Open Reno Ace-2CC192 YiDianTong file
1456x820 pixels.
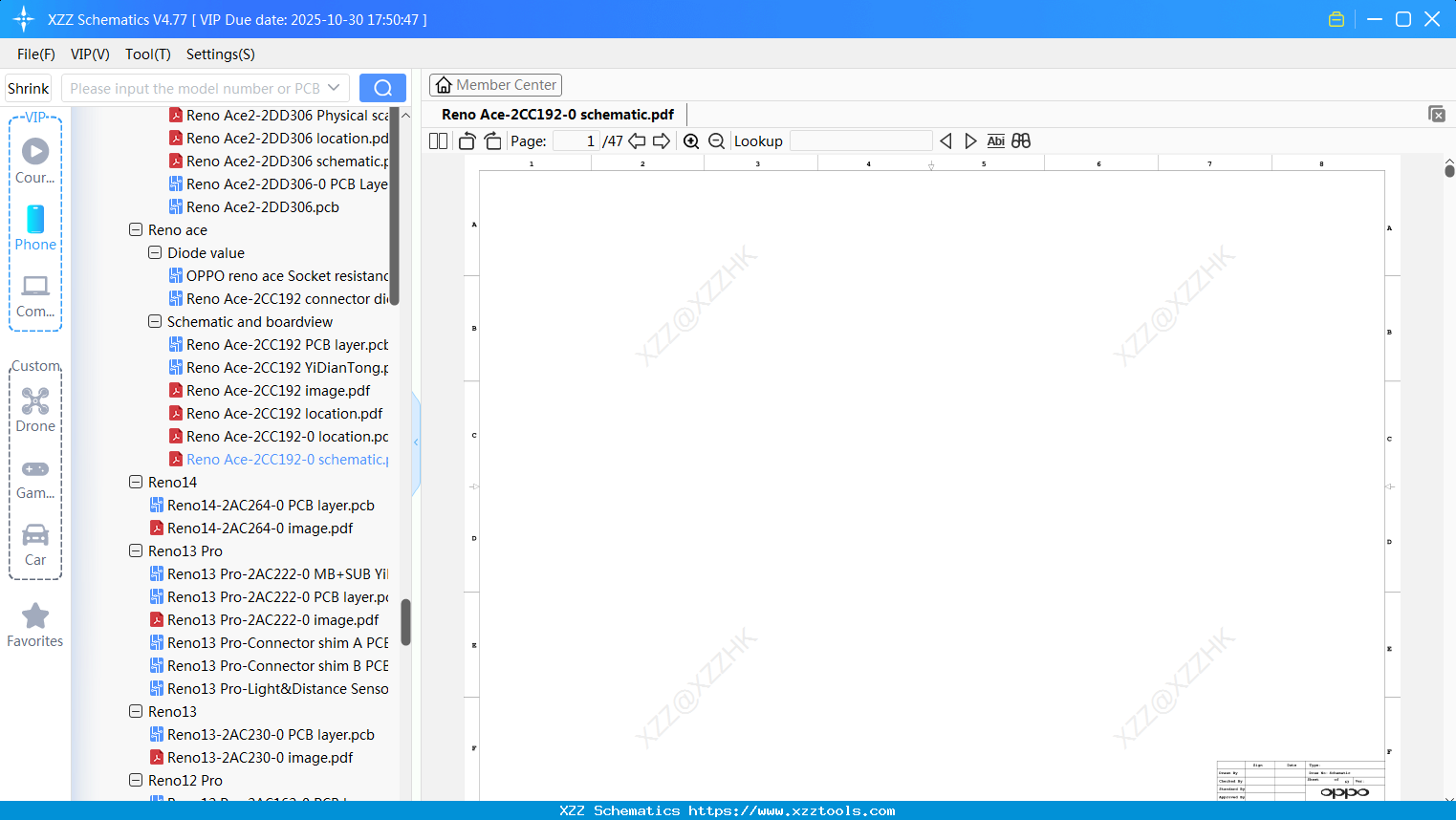point(278,368)
